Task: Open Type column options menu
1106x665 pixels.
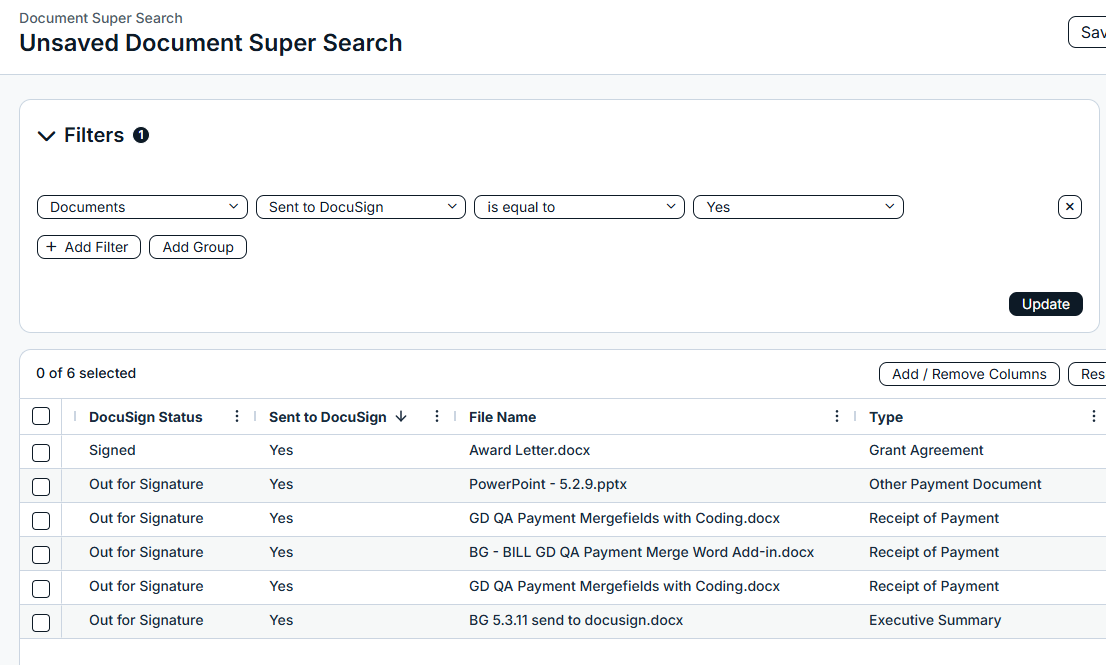Action: [1093, 416]
